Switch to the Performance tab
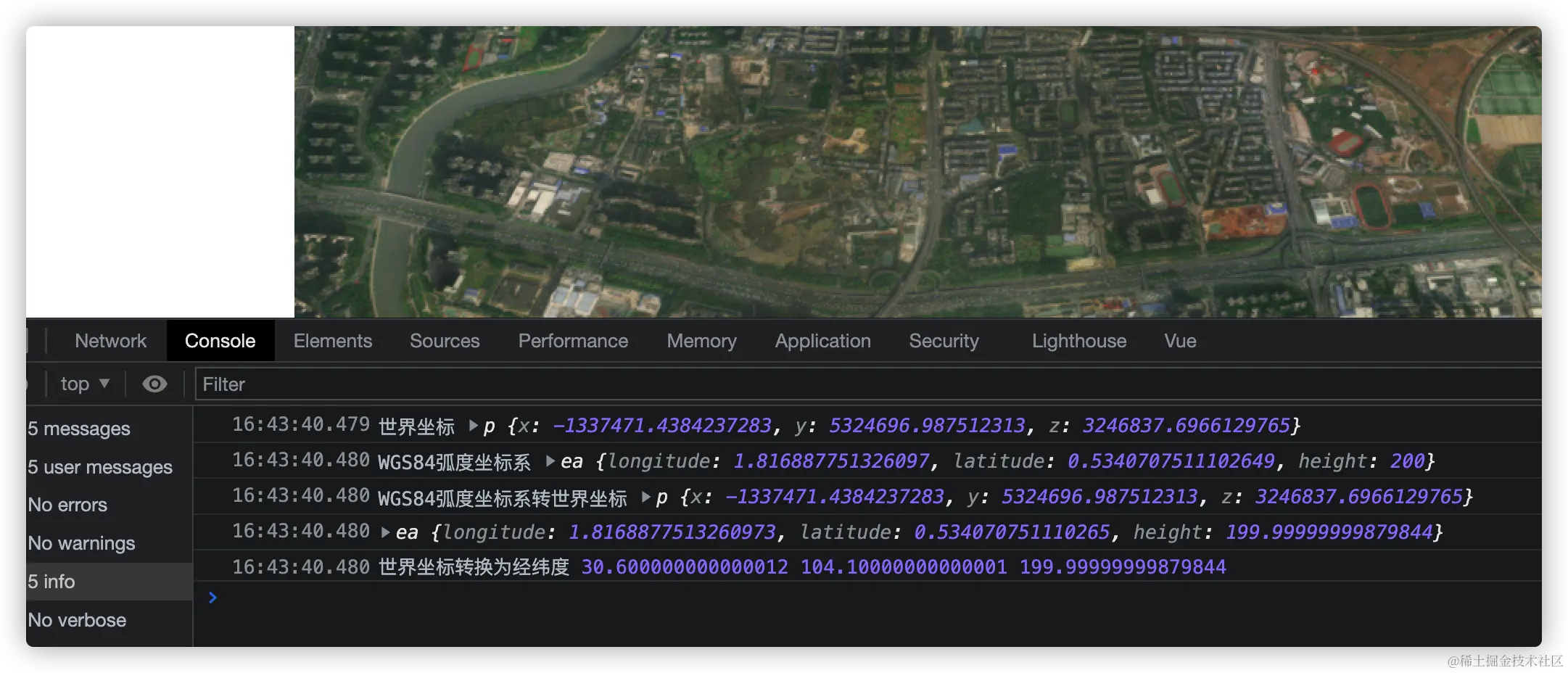Image resolution: width=1568 pixels, height=673 pixels. tap(573, 341)
